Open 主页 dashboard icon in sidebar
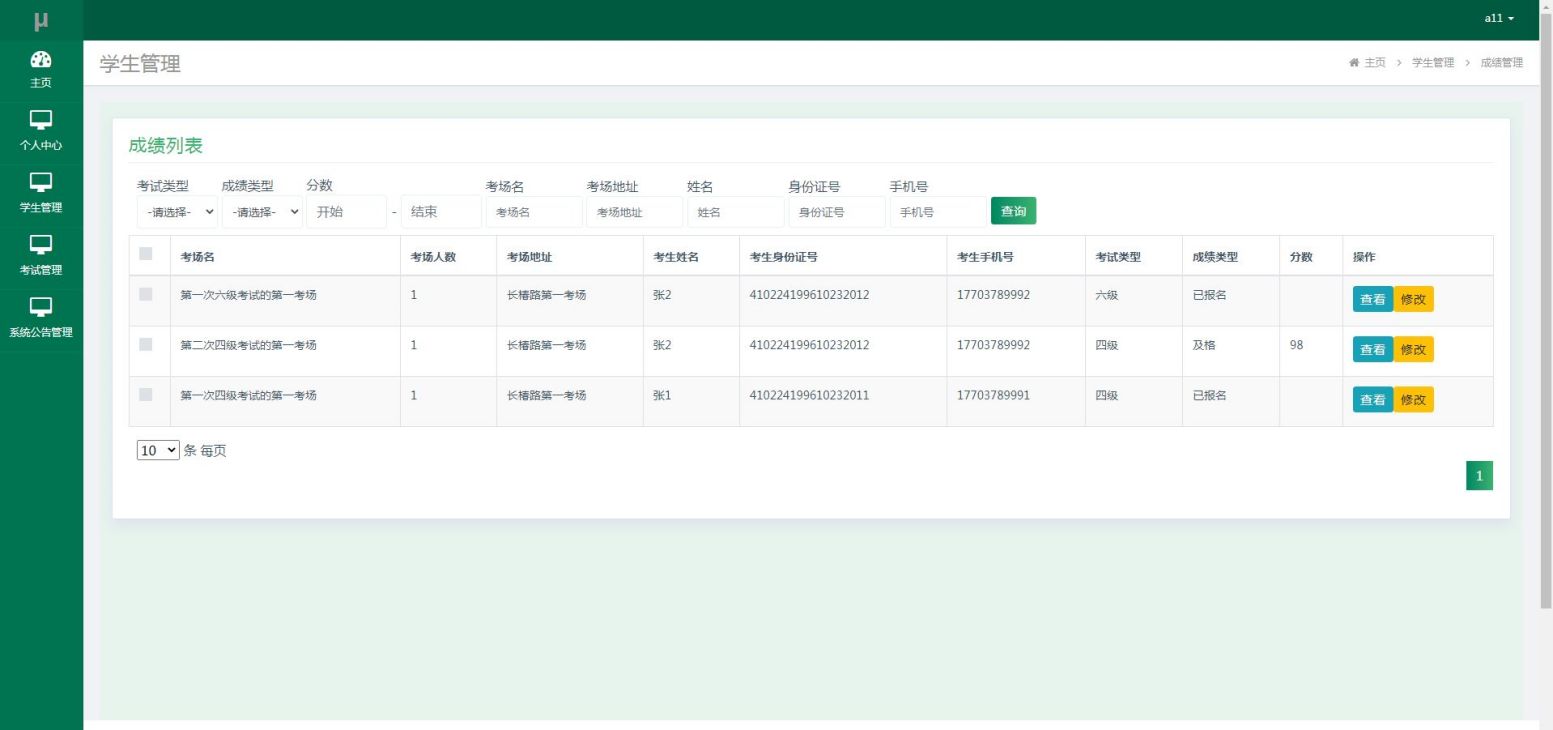This screenshot has height=730, width=1553. coord(41,59)
